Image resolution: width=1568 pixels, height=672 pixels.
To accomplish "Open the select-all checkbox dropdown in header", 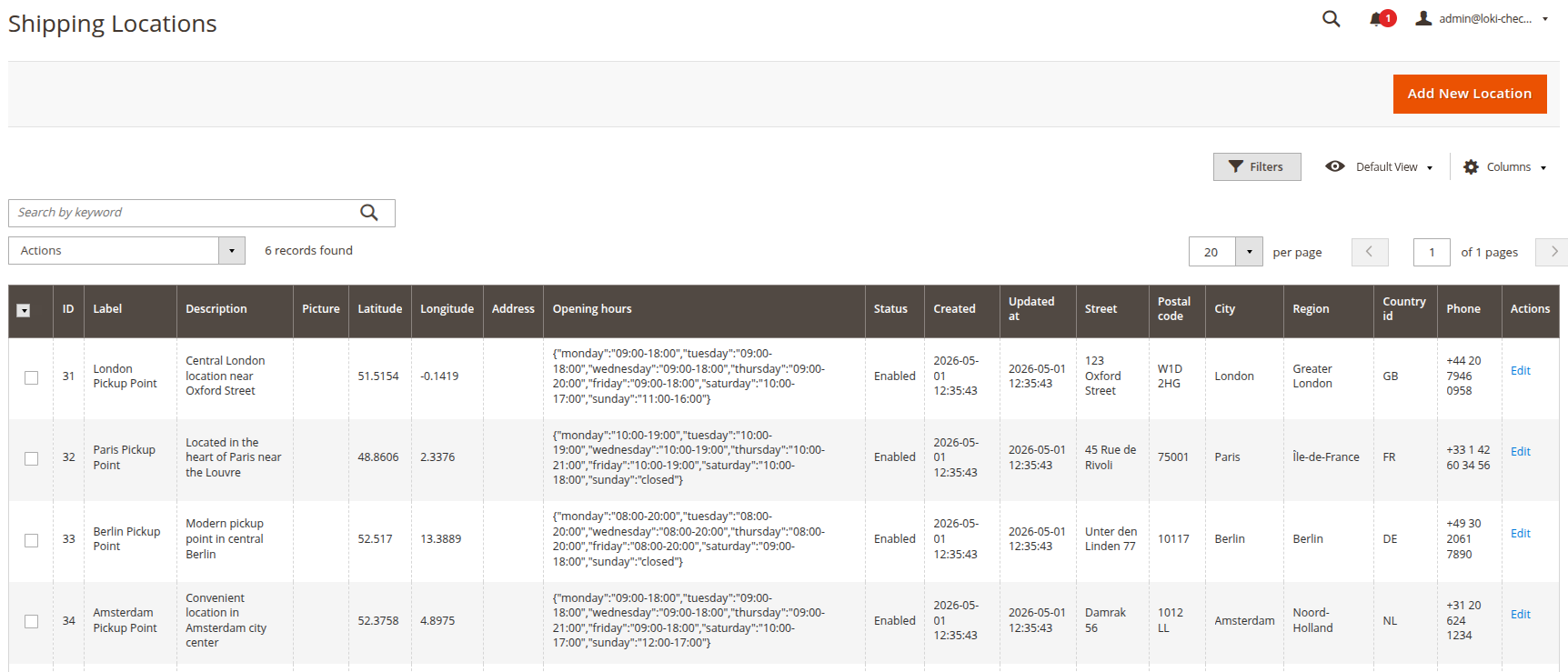I will tap(24, 310).
